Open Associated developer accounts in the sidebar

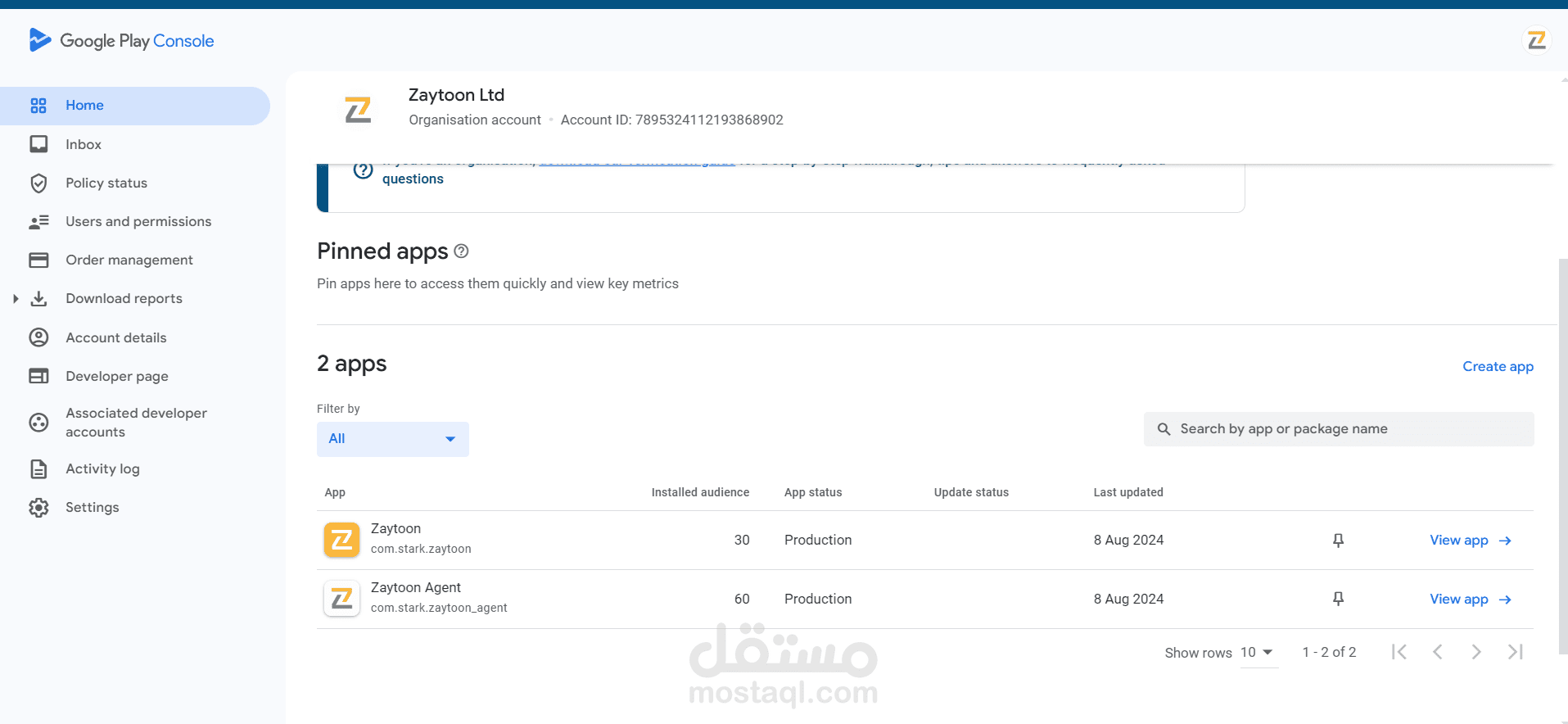pos(135,423)
